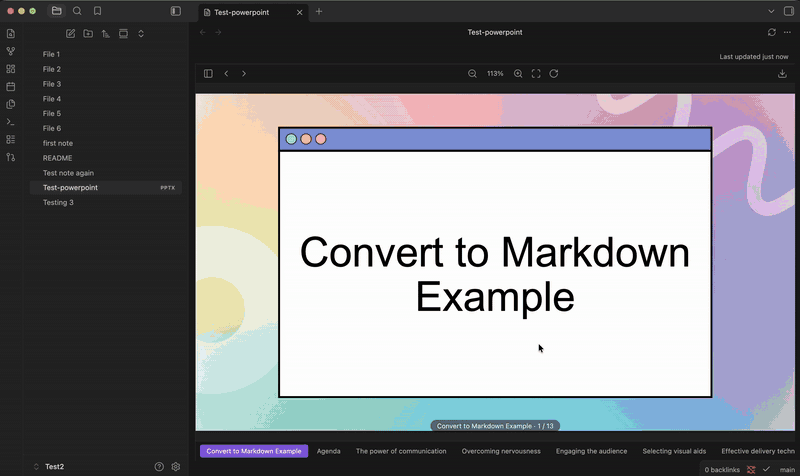Image resolution: width=800 pixels, height=476 pixels.
Task: Click the git branch ribbon icon
Action: coord(11,157)
